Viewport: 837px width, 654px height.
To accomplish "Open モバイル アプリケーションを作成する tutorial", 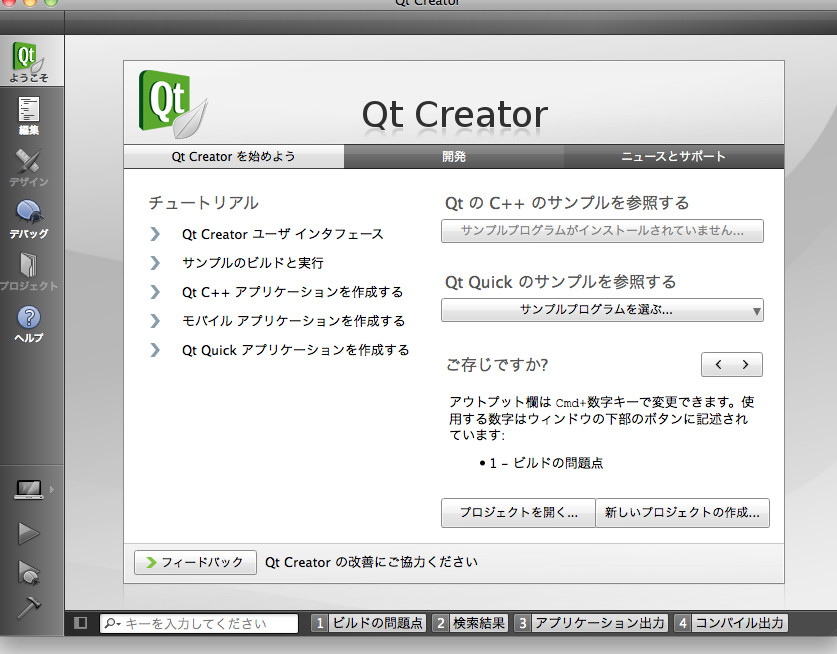I will tap(294, 321).
